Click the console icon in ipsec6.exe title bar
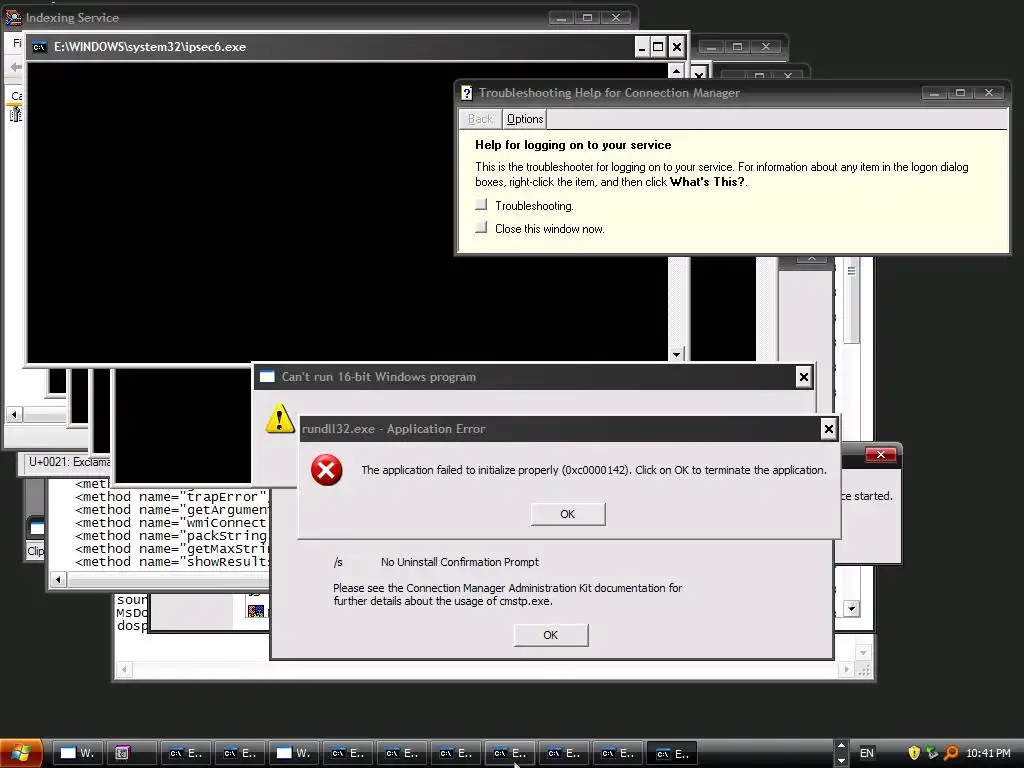The height and width of the screenshot is (768, 1024). click(x=39, y=47)
